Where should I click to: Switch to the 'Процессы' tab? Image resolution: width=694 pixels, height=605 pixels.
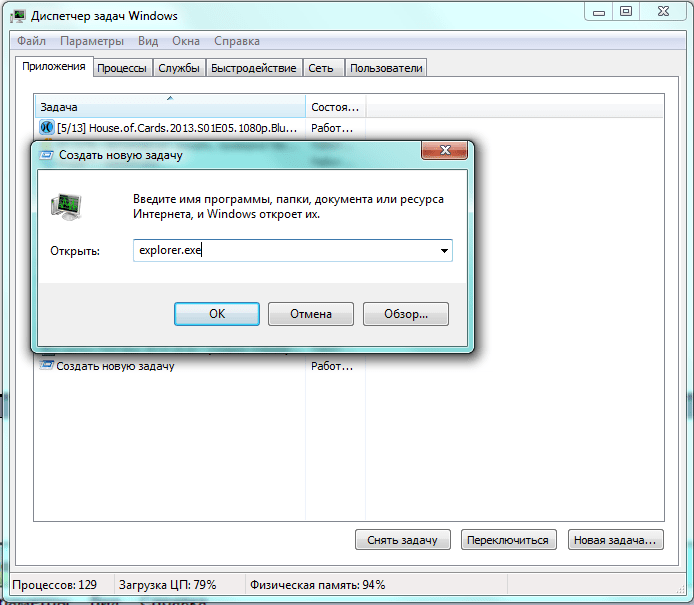pos(122,68)
